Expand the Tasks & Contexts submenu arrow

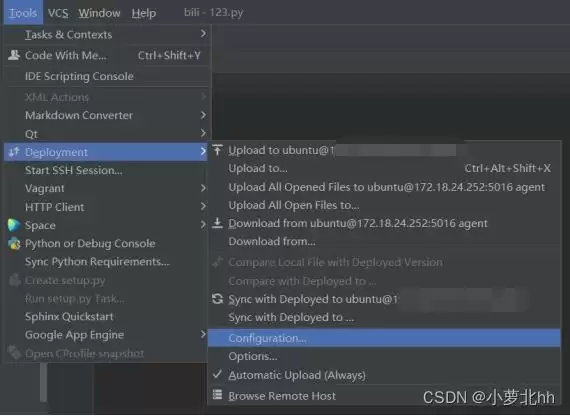click(203, 34)
